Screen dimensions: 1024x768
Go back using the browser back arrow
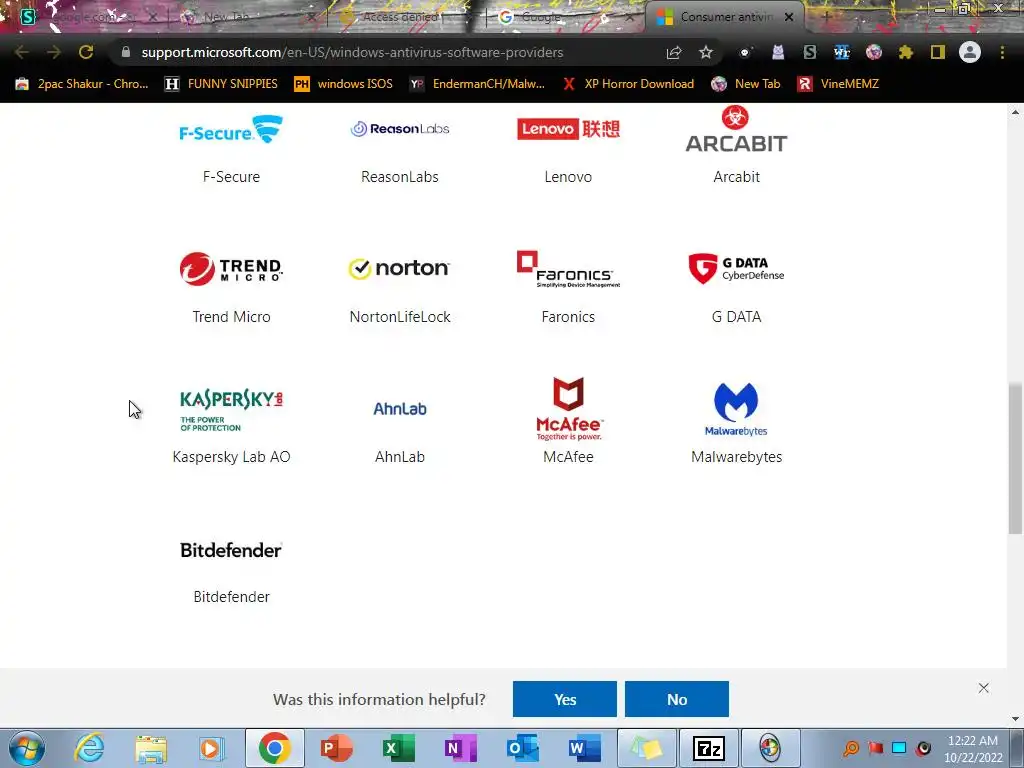21,52
